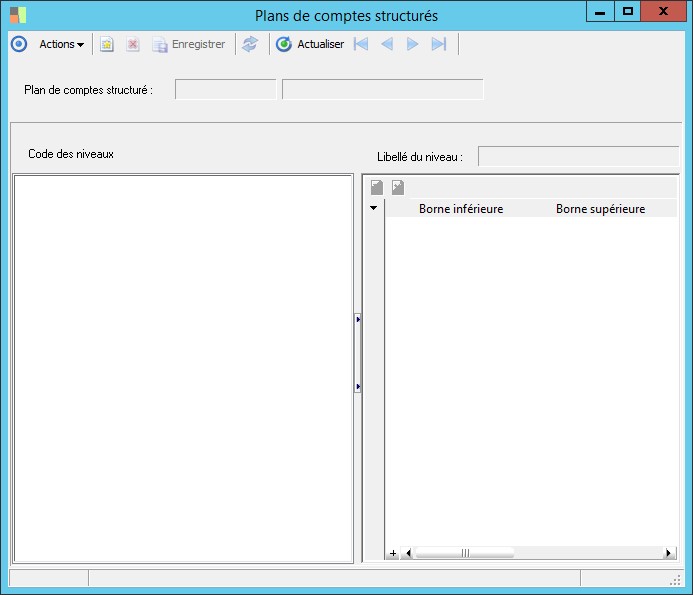Viewport: 693px width, 595px height.
Task: Click the Libellé du niveau field
Action: point(577,156)
